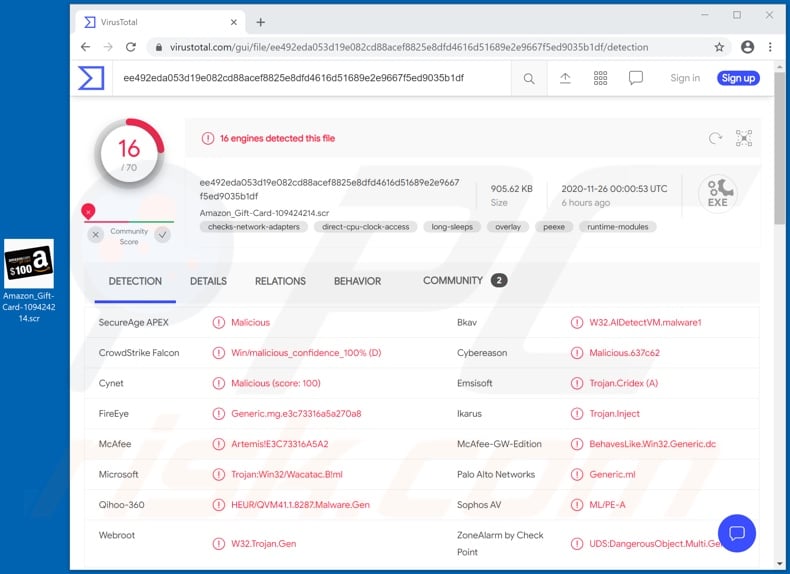
Task: Click W32.Trojan.Gen Webroot result
Action: pyautogui.click(x=264, y=544)
